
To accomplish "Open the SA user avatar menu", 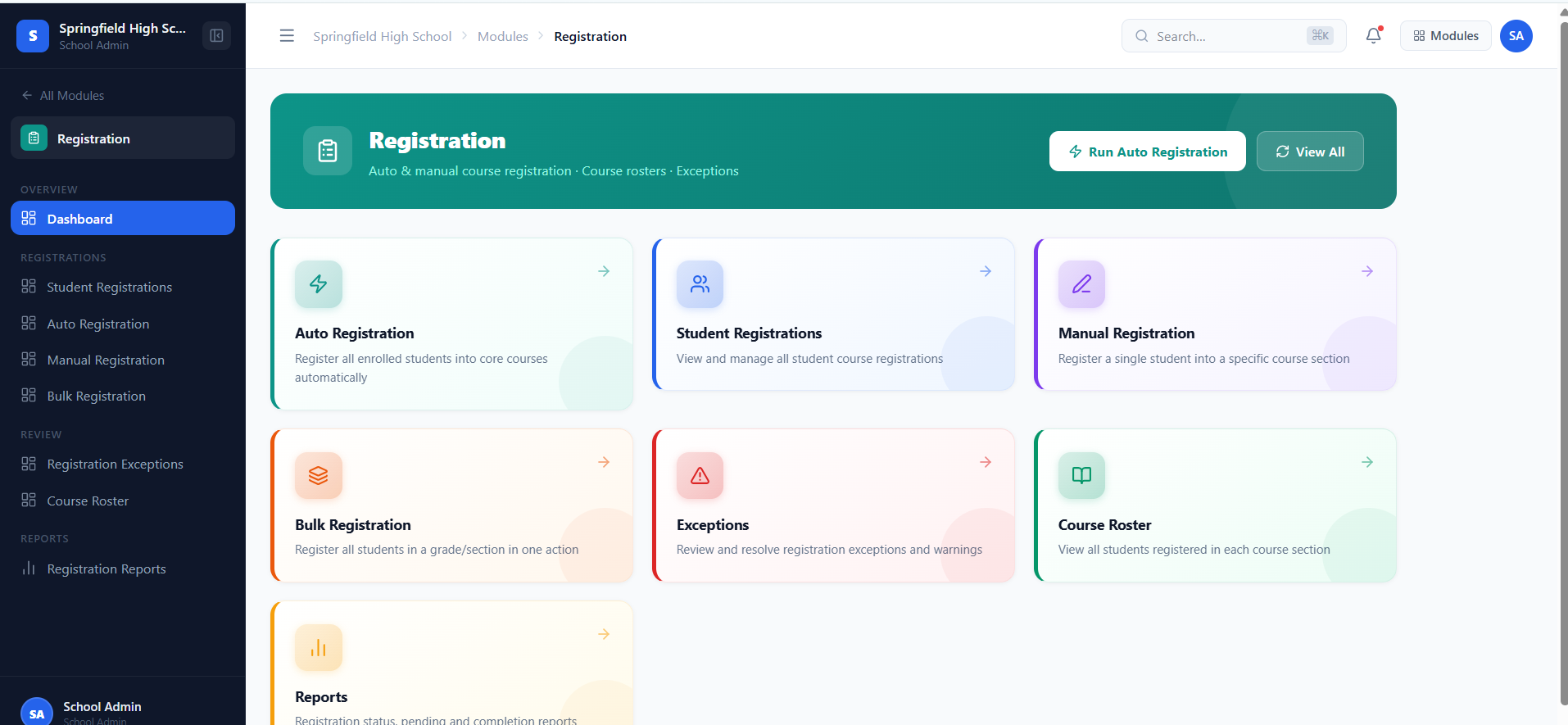I will [x=1516, y=36].
